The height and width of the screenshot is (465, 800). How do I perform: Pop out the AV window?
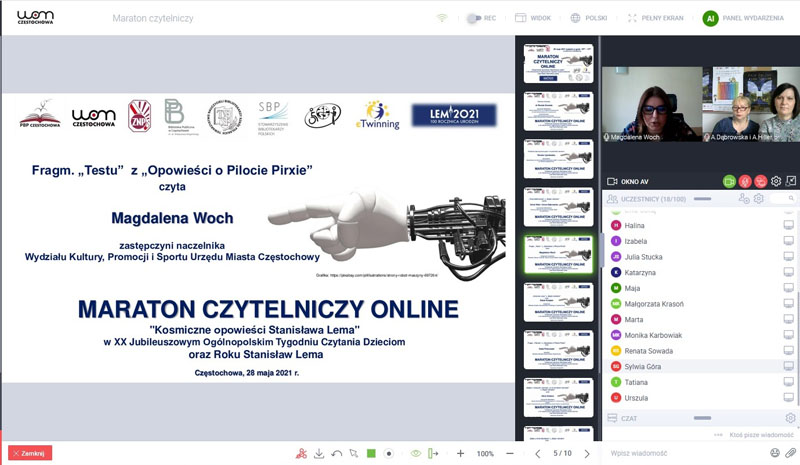pyautogui.click(x=791, y=181)
